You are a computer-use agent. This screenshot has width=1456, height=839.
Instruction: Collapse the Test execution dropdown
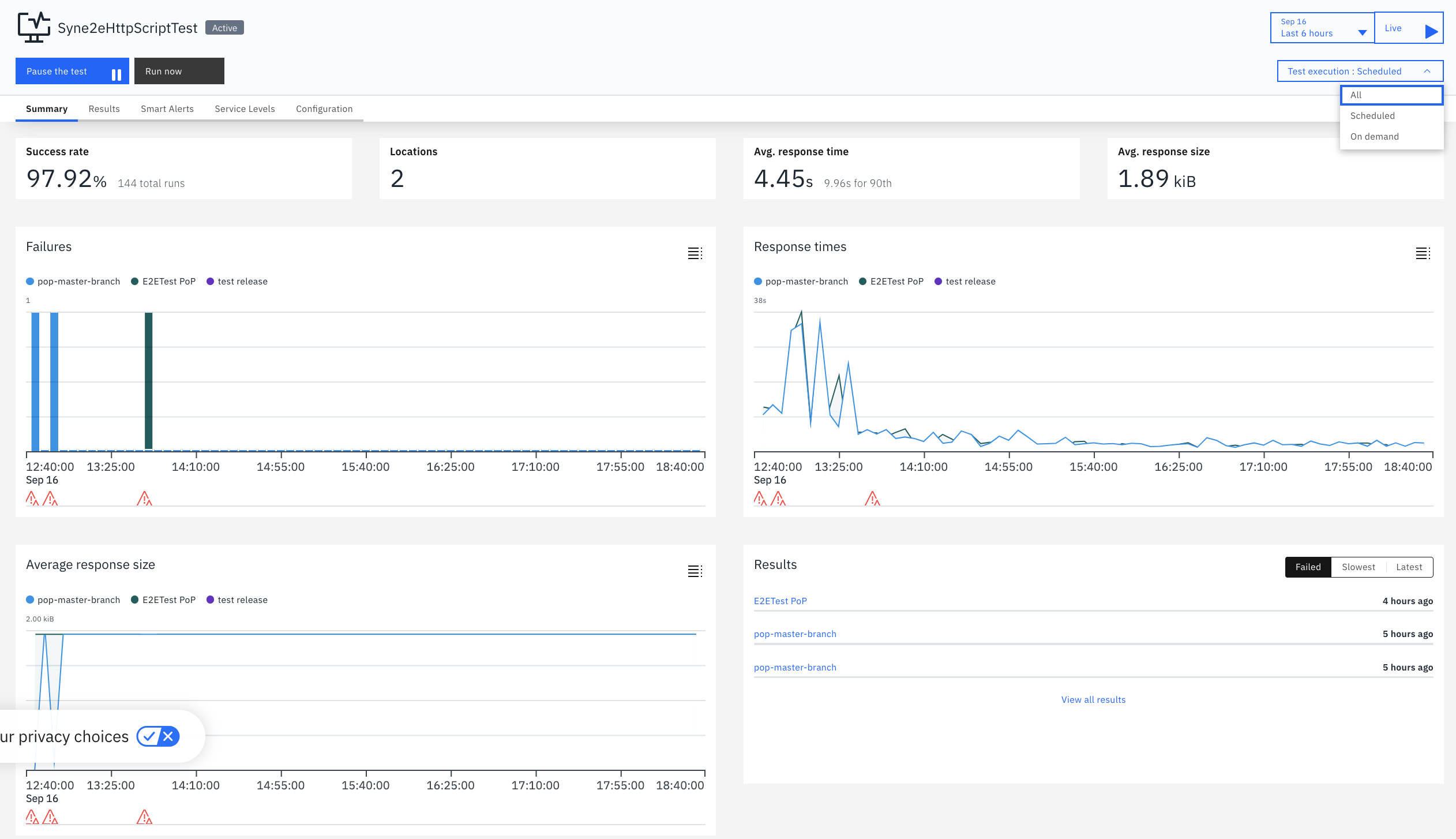pos(1360,71)
